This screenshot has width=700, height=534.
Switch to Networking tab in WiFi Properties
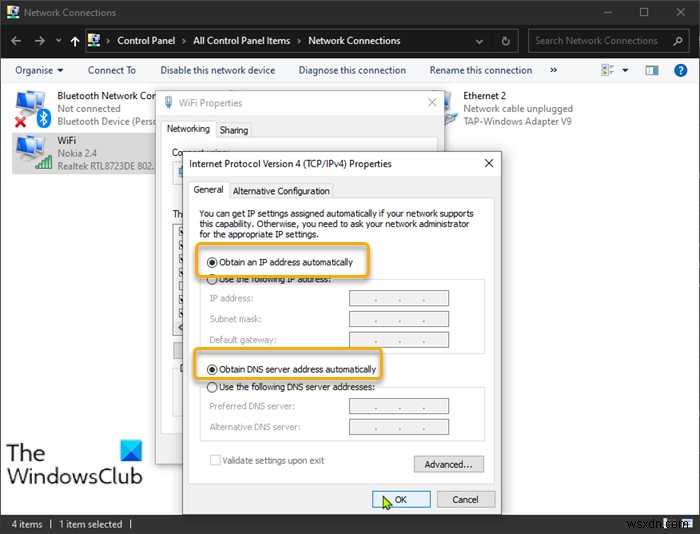pos(188,129)
